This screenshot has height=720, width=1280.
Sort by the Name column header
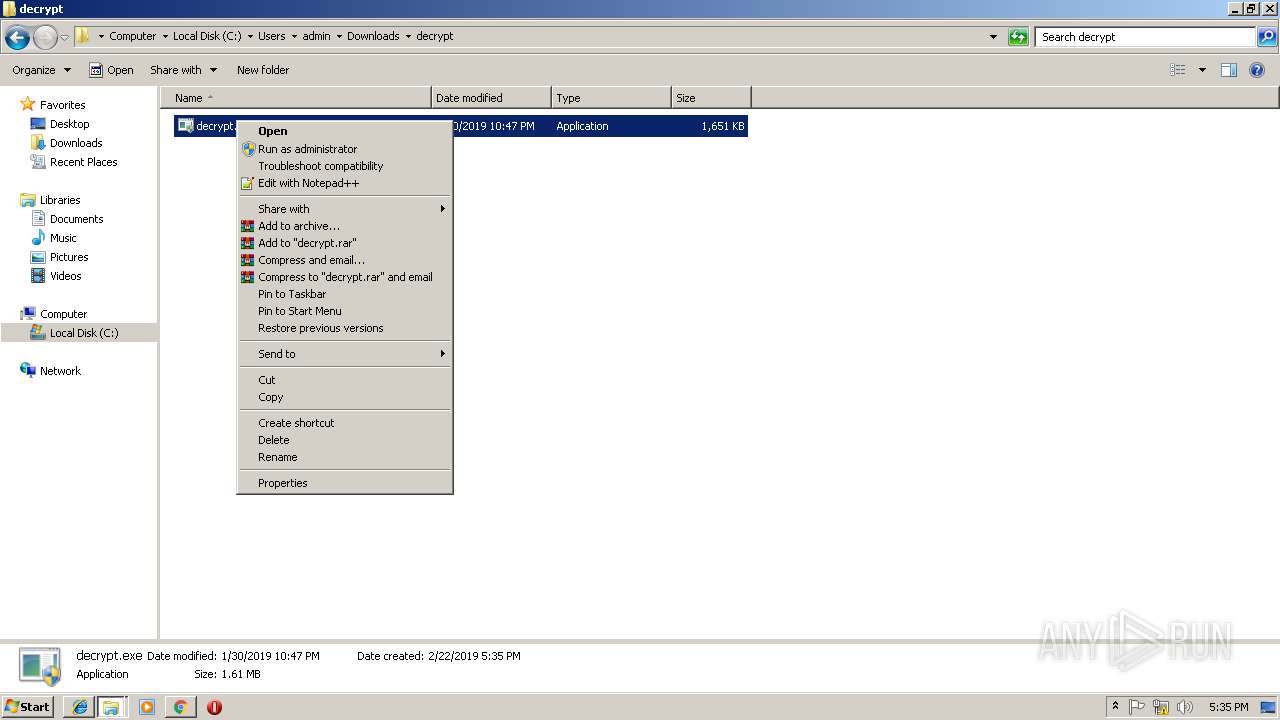click(296, 98)
